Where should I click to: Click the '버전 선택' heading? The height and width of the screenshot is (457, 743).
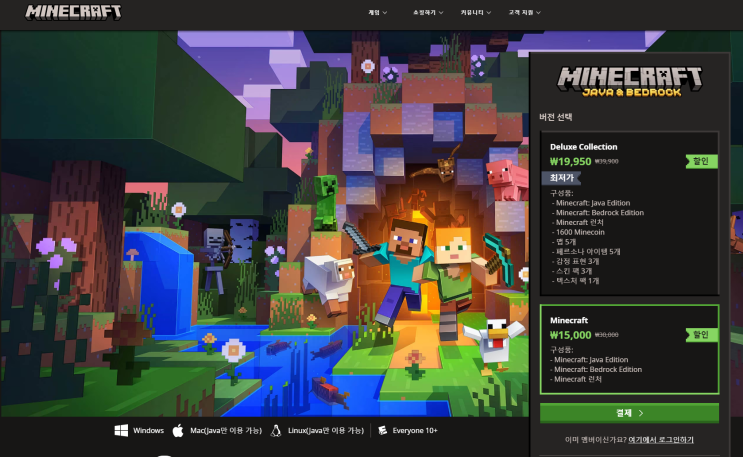coord(555,117)
